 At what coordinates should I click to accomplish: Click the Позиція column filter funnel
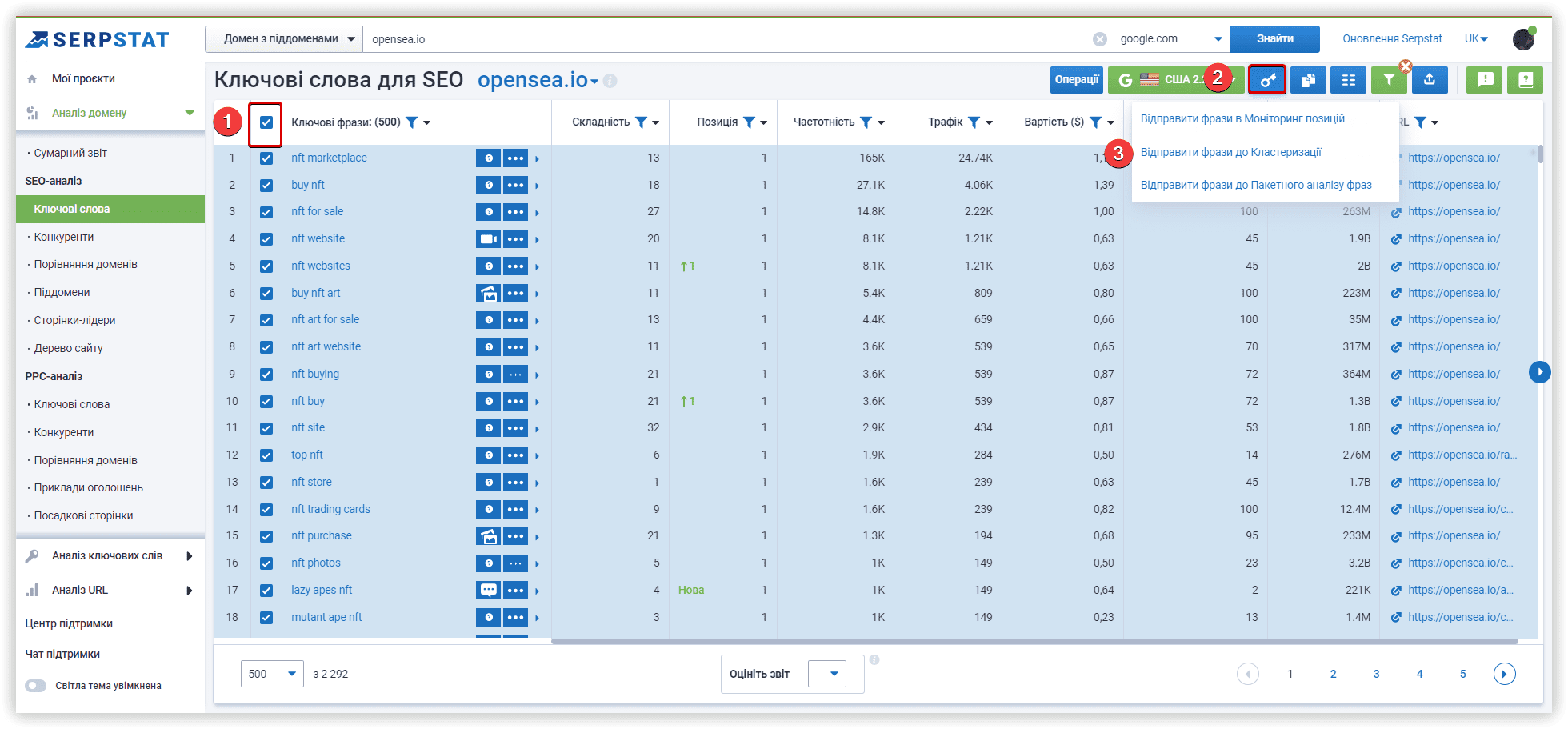coord(749,122)
